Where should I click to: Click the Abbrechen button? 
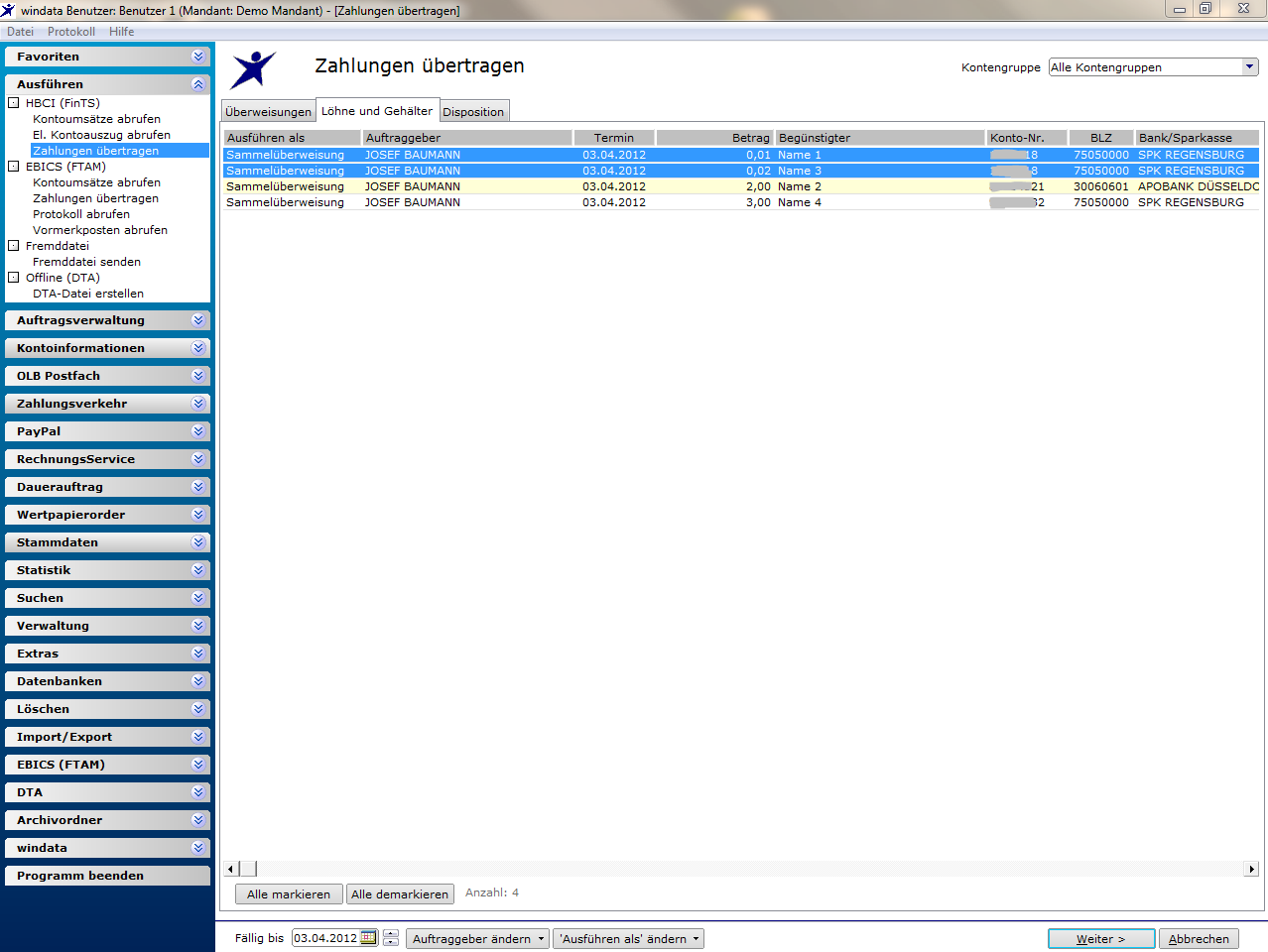pos(1199,939)
